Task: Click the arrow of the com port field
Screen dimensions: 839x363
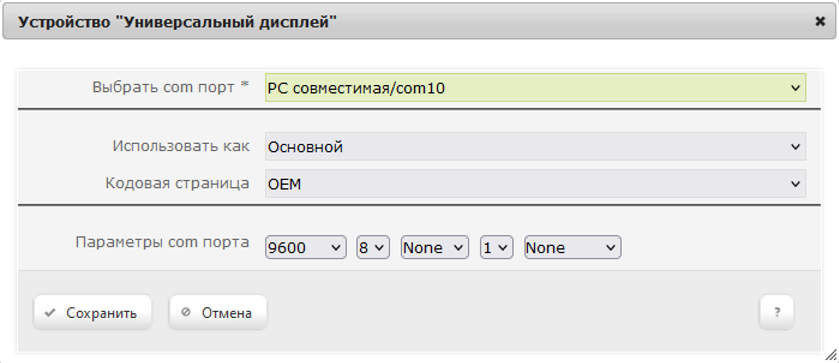Action: click(x=795, y=88)
